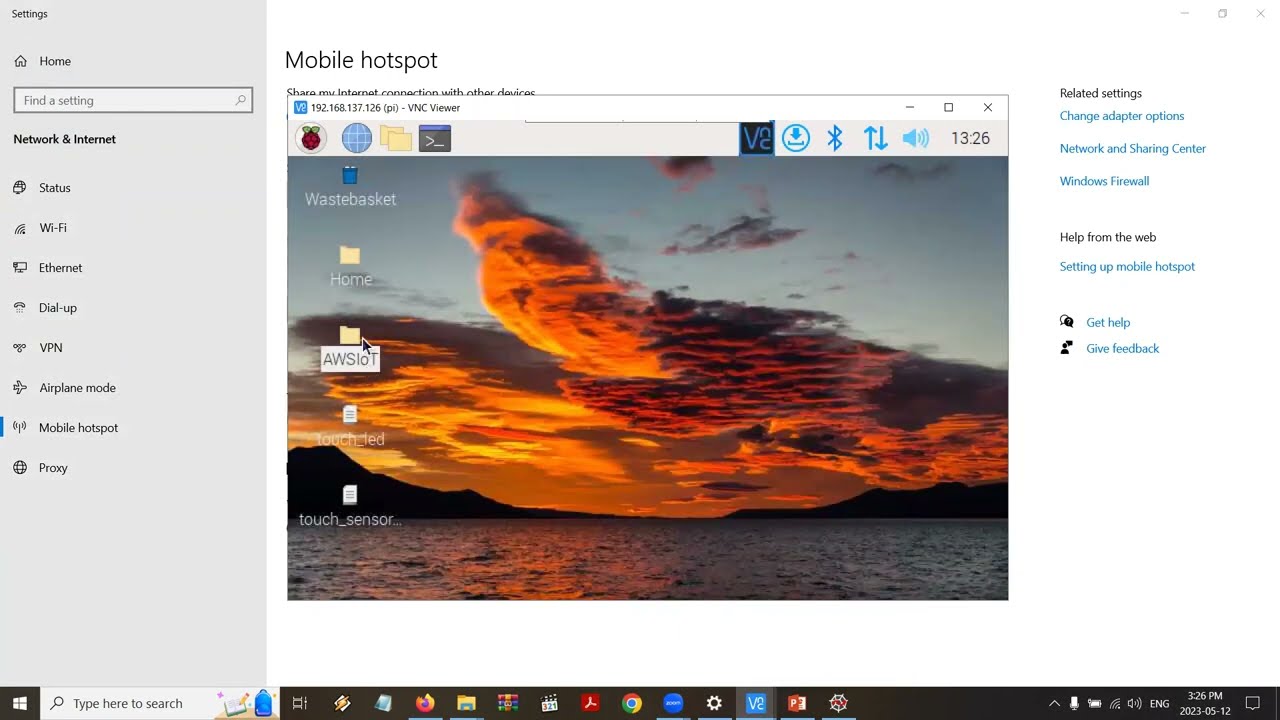Viewport: 1280px width, 720px height.
Task: Select the touch_led file on the desktop
Action: point(350,427)
